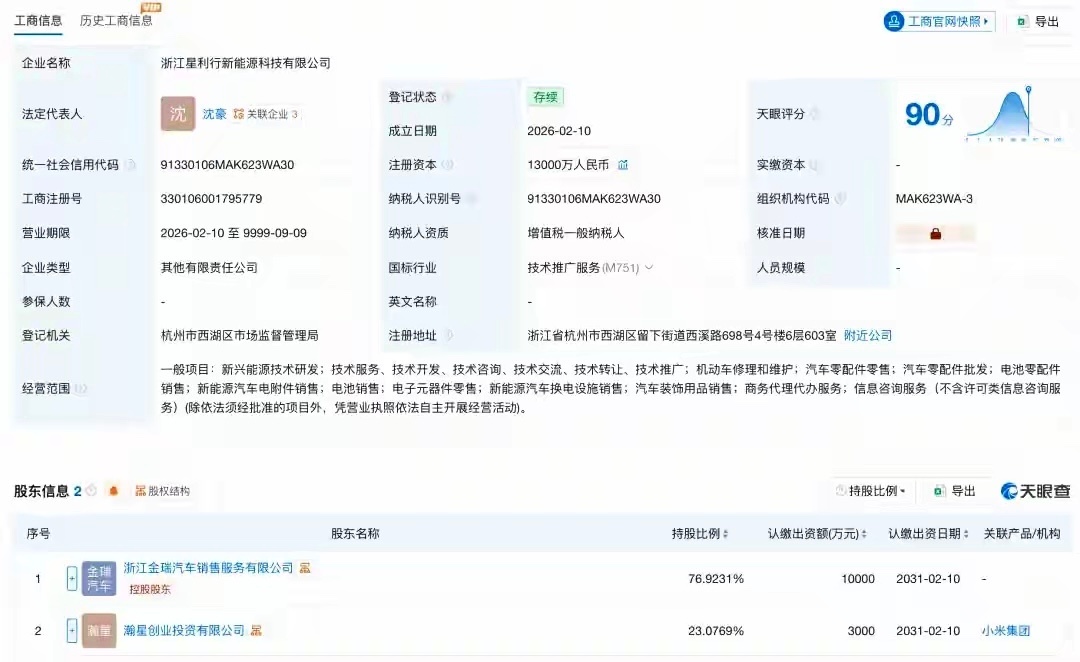Image resolution: width=1080 pixels, height=662 pixels.
Task: Click the 90分 score value
Action: coord(929,115)
